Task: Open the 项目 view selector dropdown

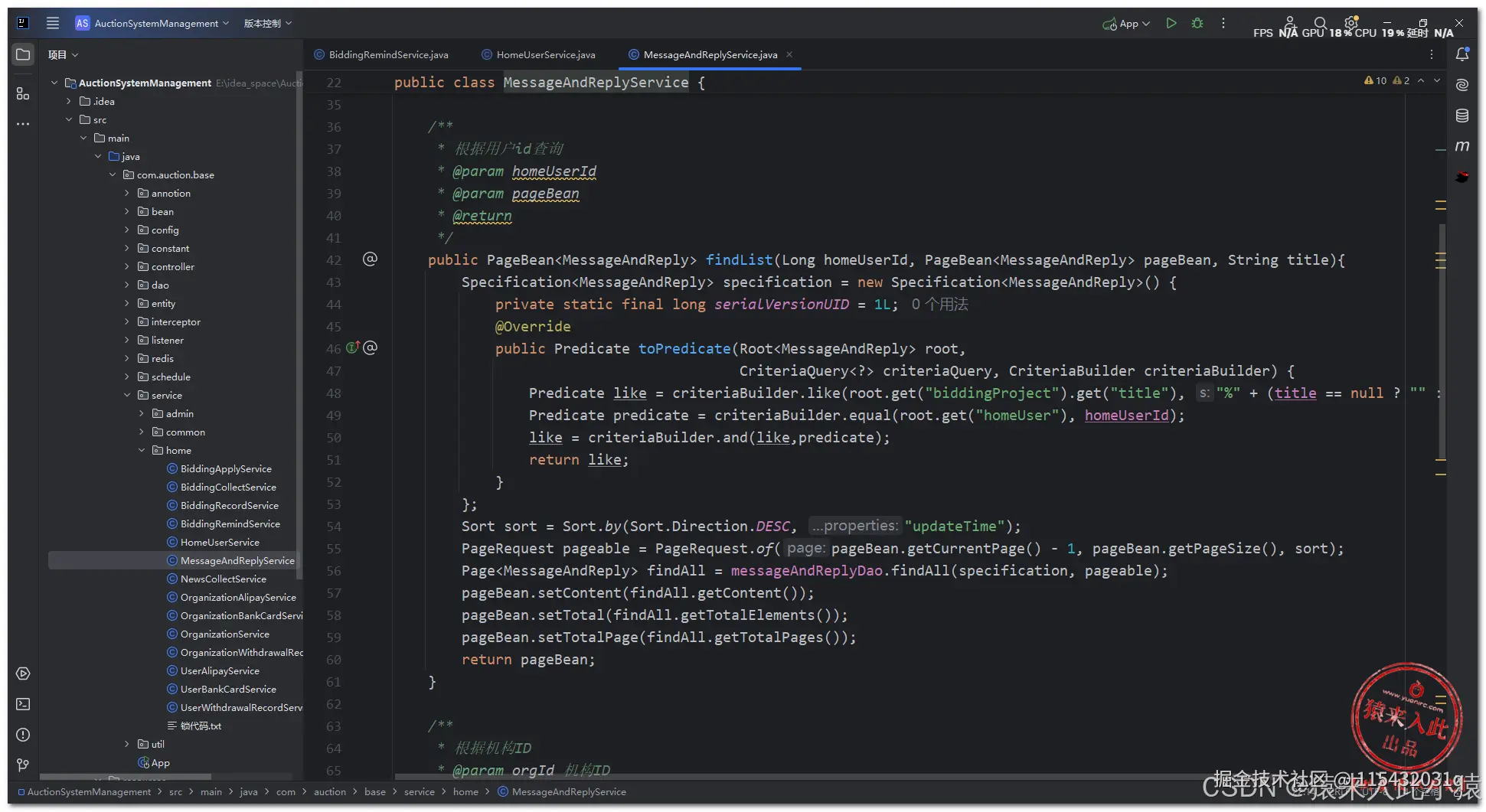Action: (x=63, y=54)
